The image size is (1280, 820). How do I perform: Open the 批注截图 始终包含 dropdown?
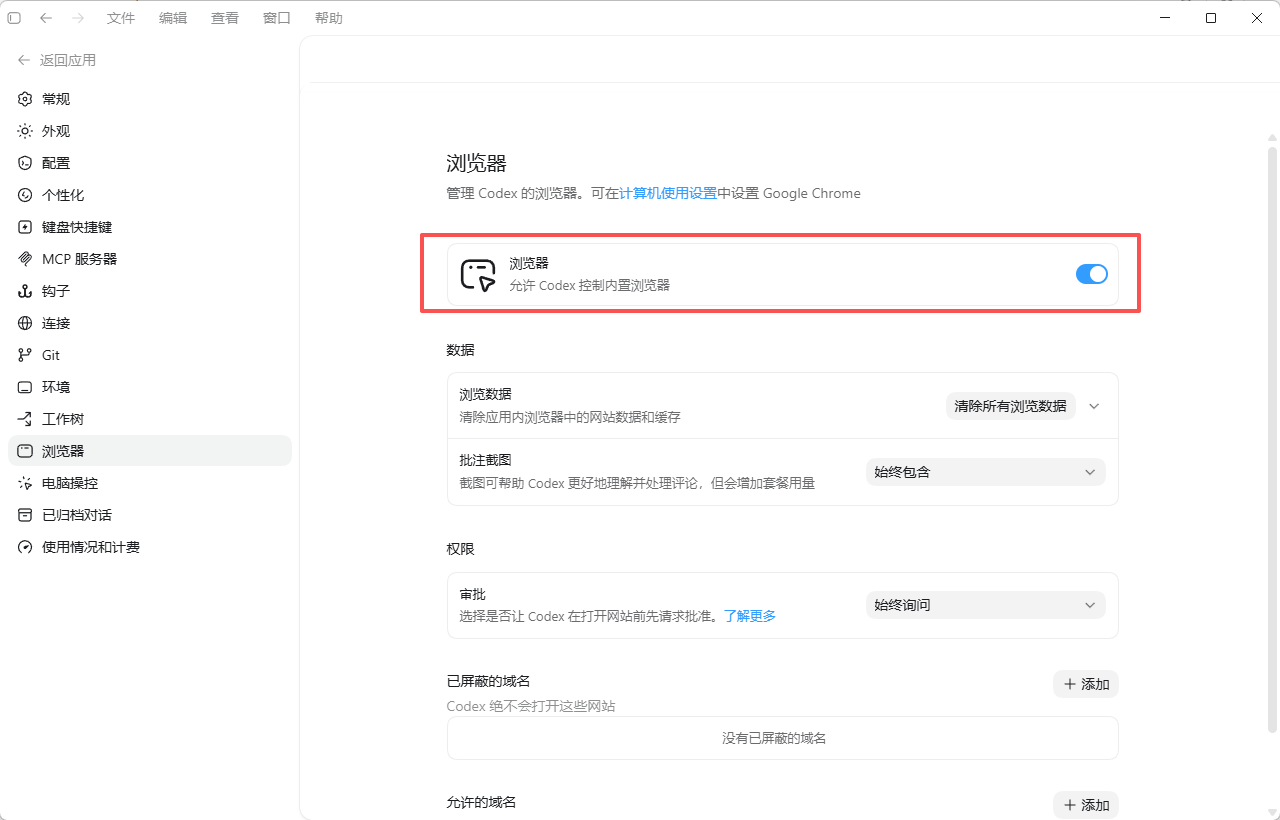coord(985,472)
